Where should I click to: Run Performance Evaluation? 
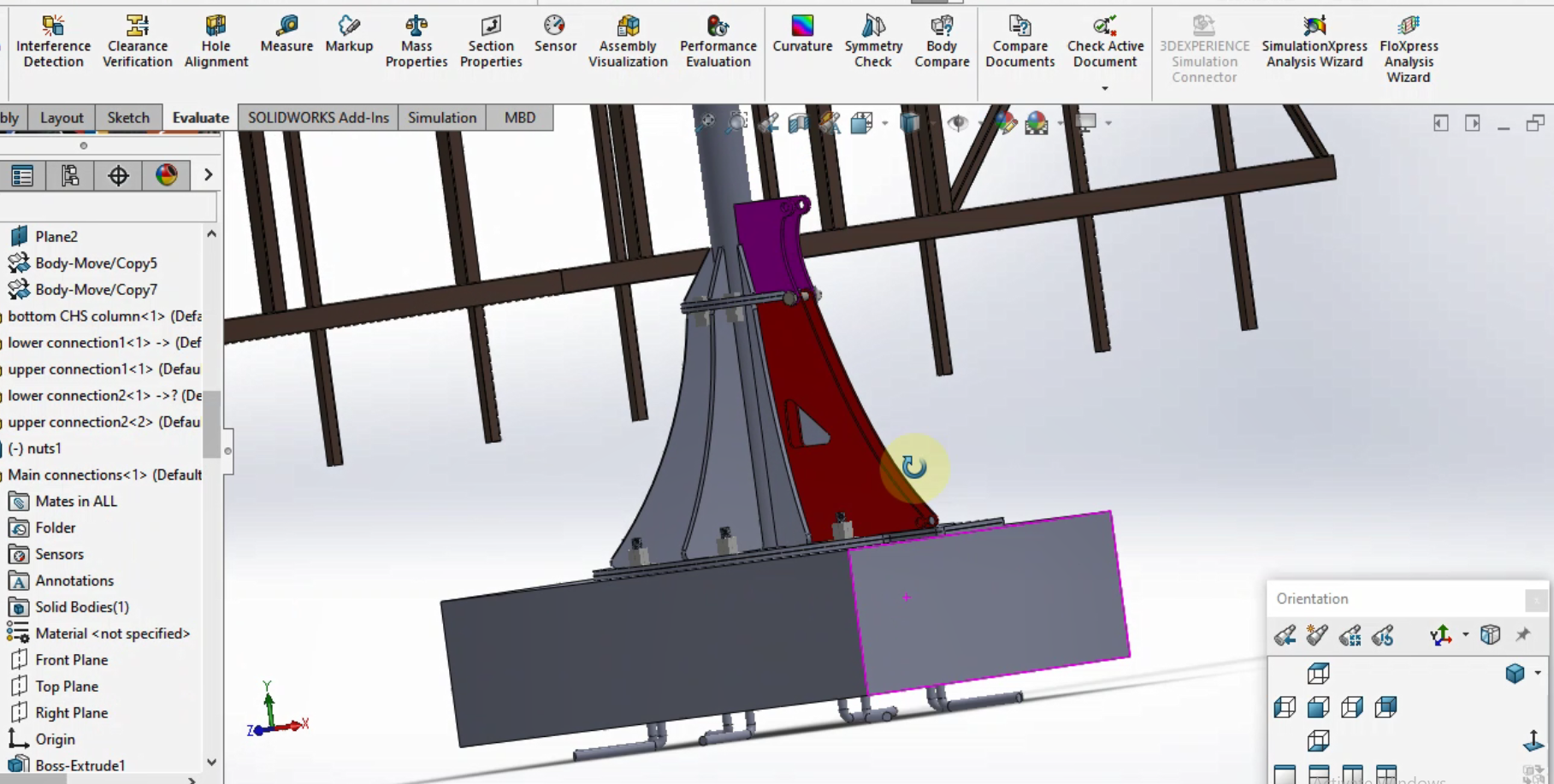click(x=718, y=41)
